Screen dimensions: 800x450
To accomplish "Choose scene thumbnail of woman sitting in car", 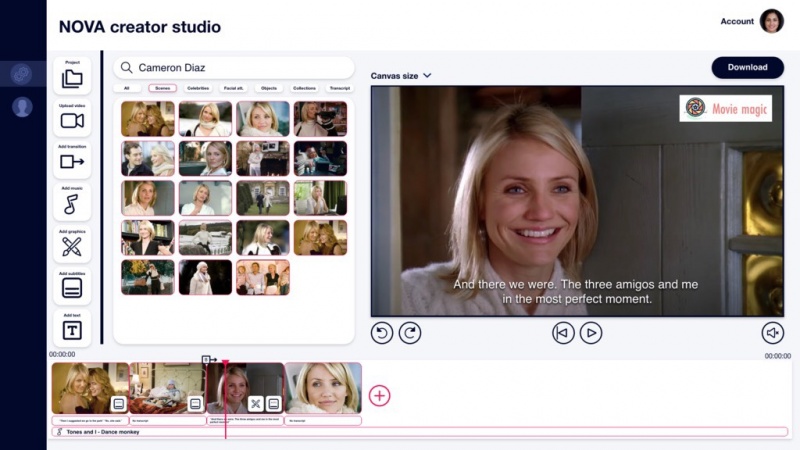I will click(x=205, y=159).
